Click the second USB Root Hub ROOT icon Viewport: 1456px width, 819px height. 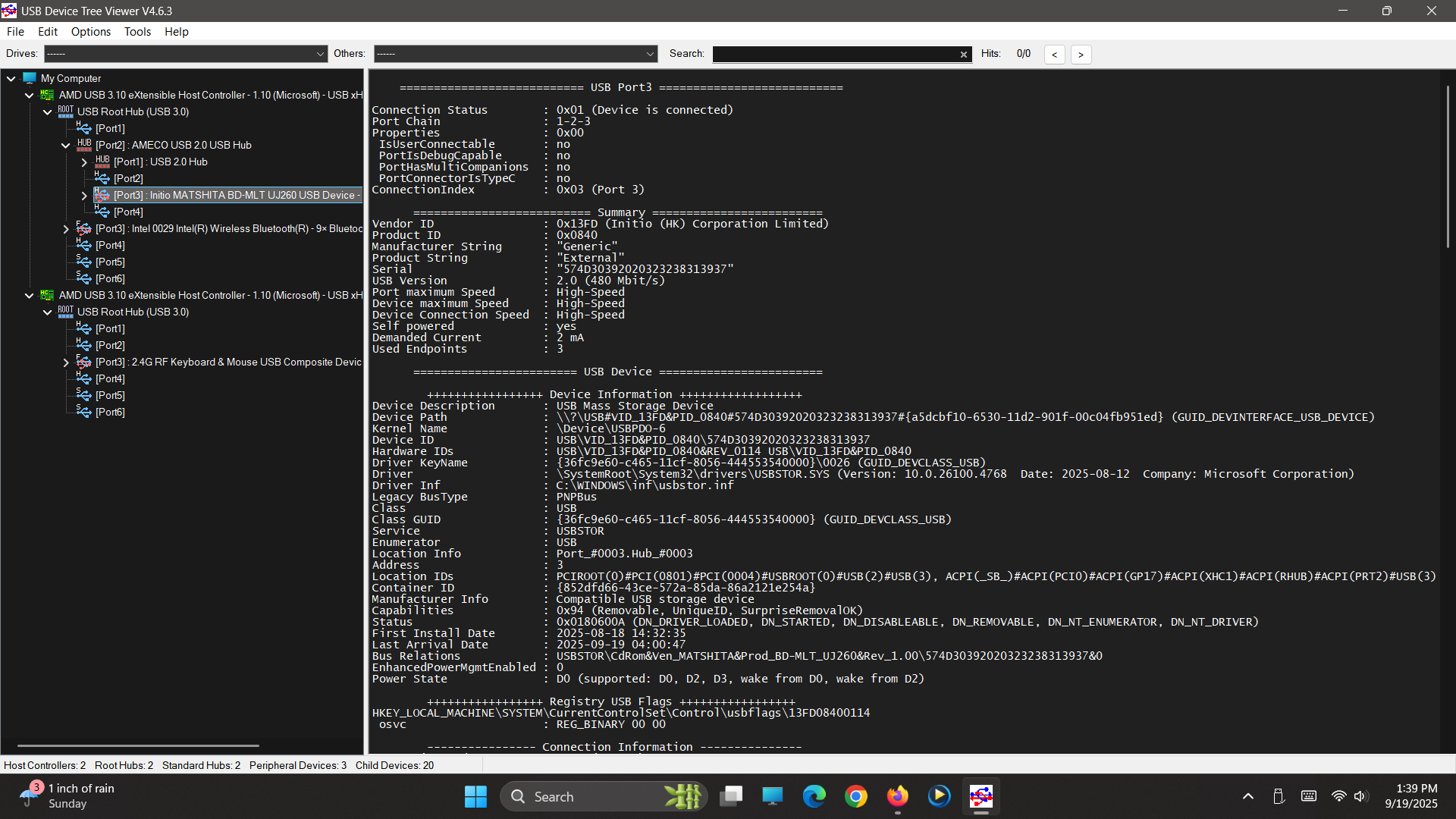pos(66,312)
